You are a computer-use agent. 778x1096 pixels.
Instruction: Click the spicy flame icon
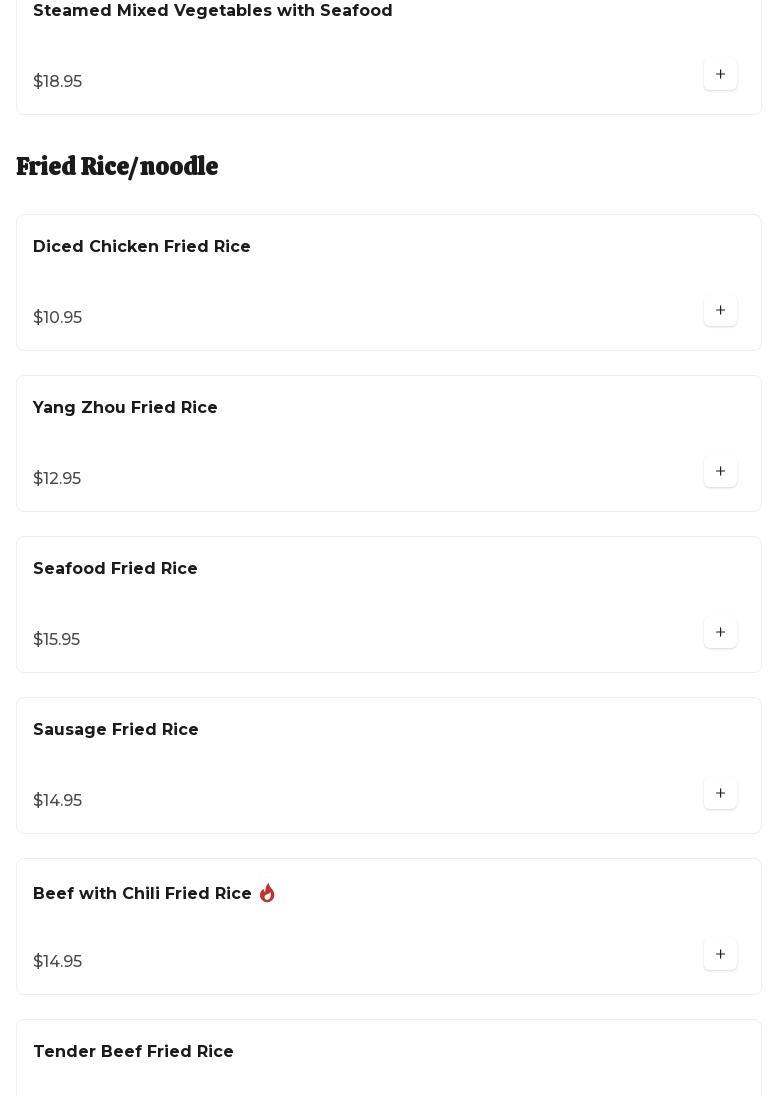point(267,893)
